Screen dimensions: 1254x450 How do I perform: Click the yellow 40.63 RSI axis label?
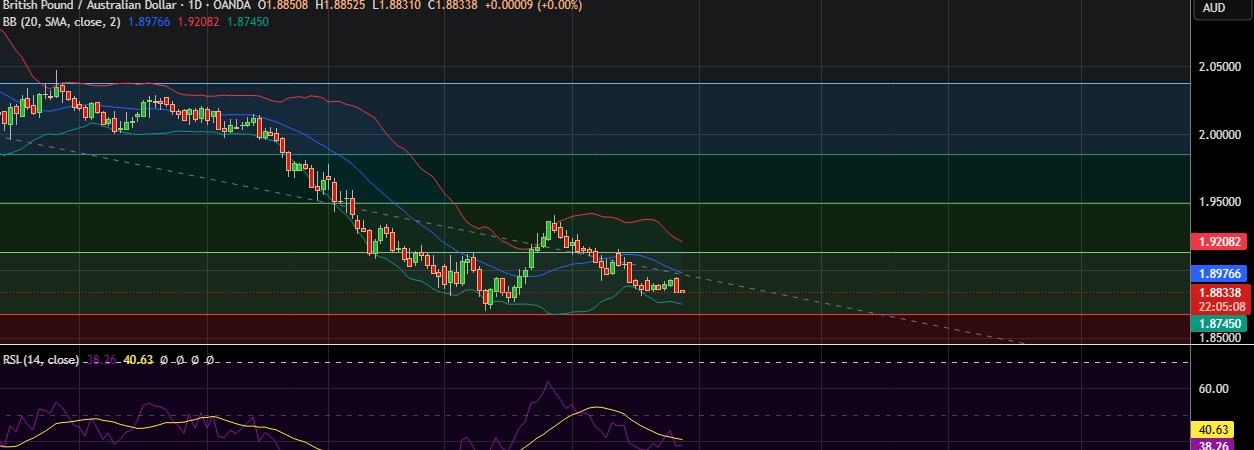[1218, 428]
